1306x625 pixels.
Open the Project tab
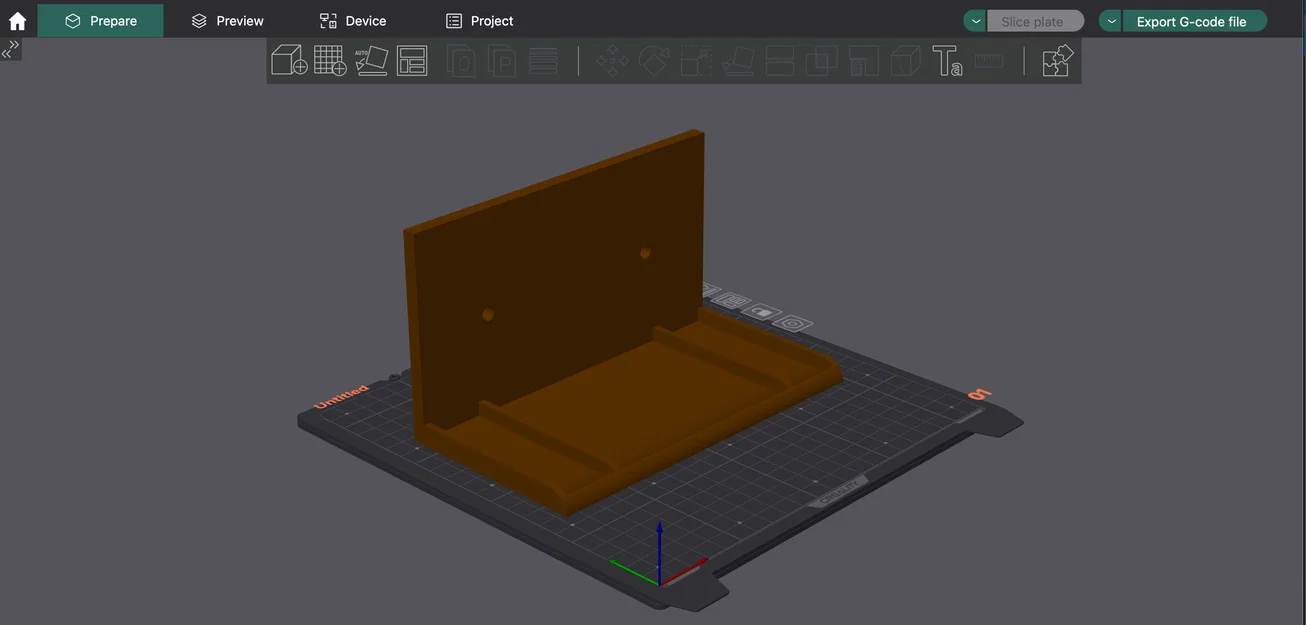pyautogui.click(x=480, y=20)
